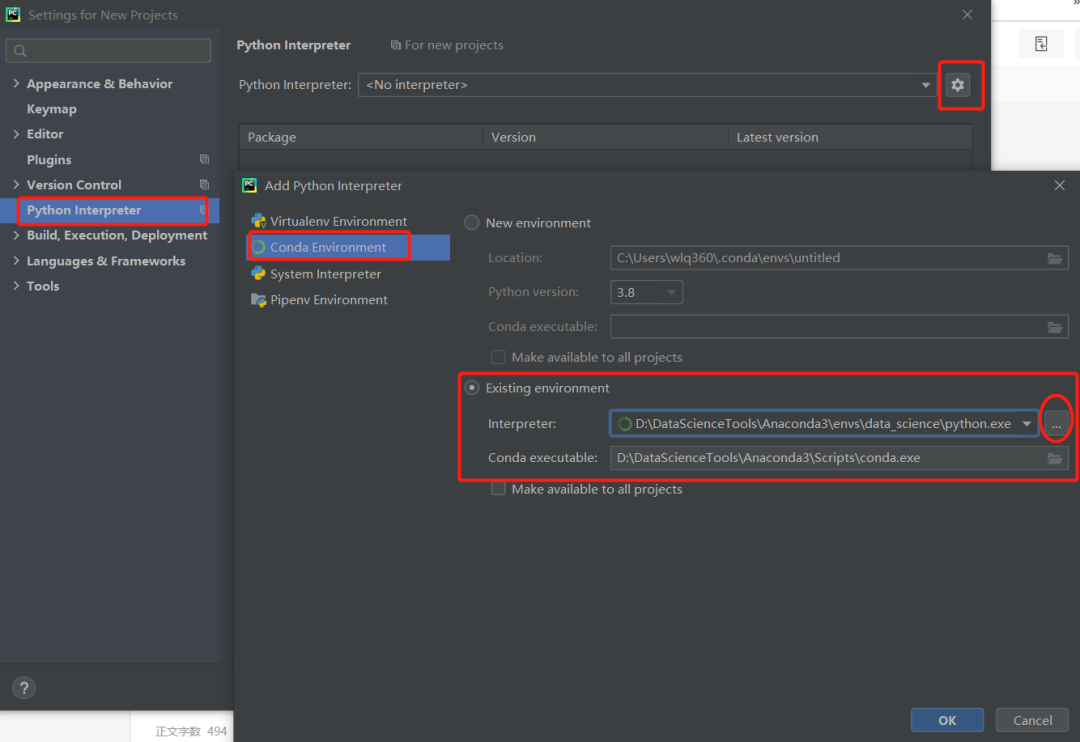Choose System Interpreter from the list

[325, 274]
